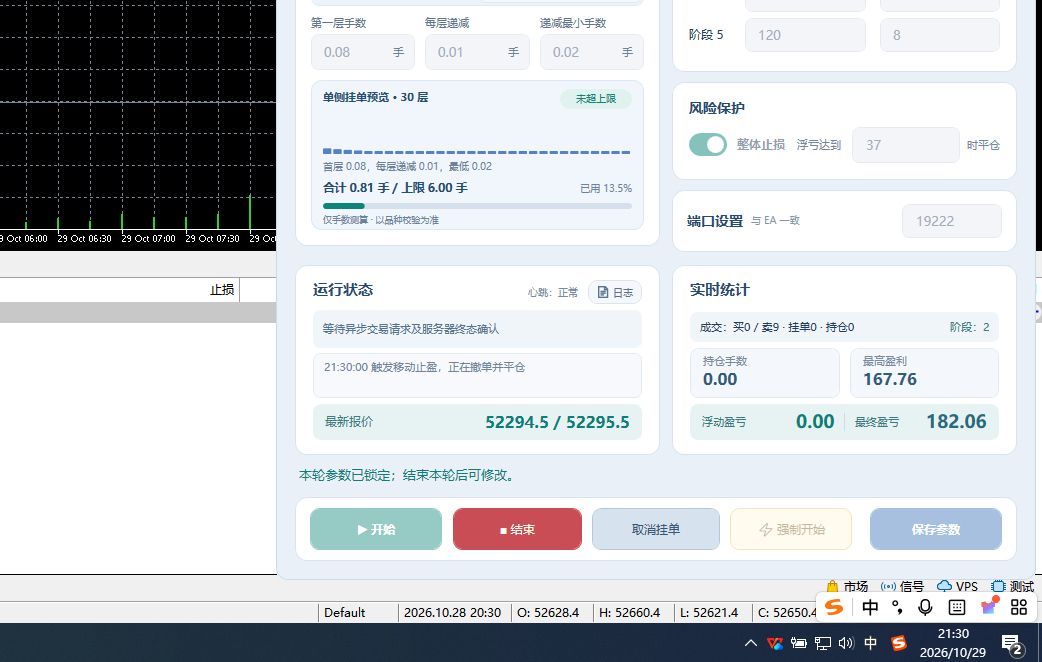Click the battery power tray icon
The height and width of the screenshot is (662, 1042).
(x=798, y=643)
